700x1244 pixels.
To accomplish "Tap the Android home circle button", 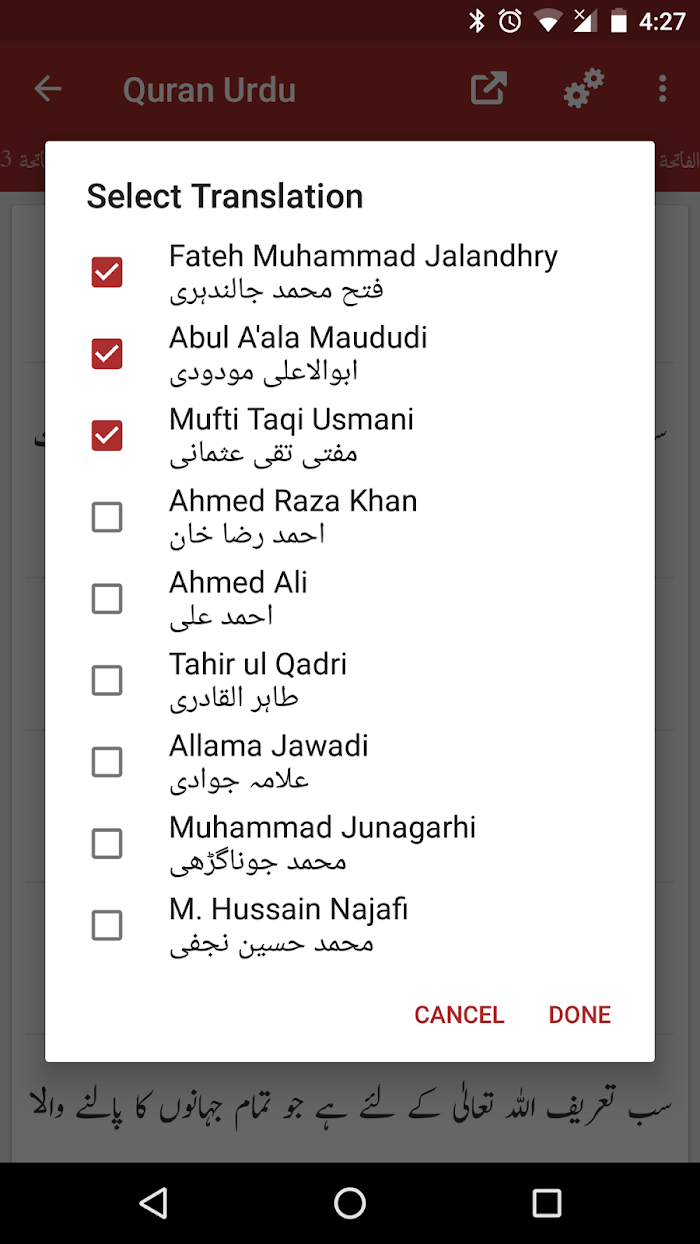I will (x=350, y=1203).
